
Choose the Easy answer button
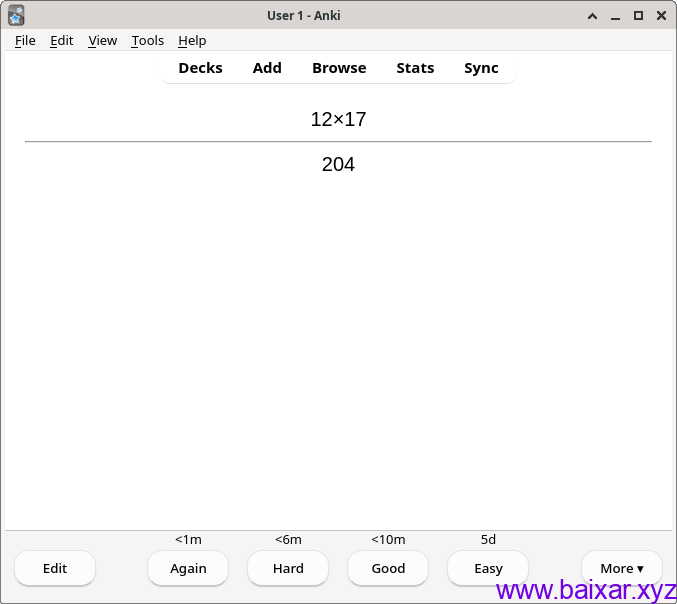488,568
